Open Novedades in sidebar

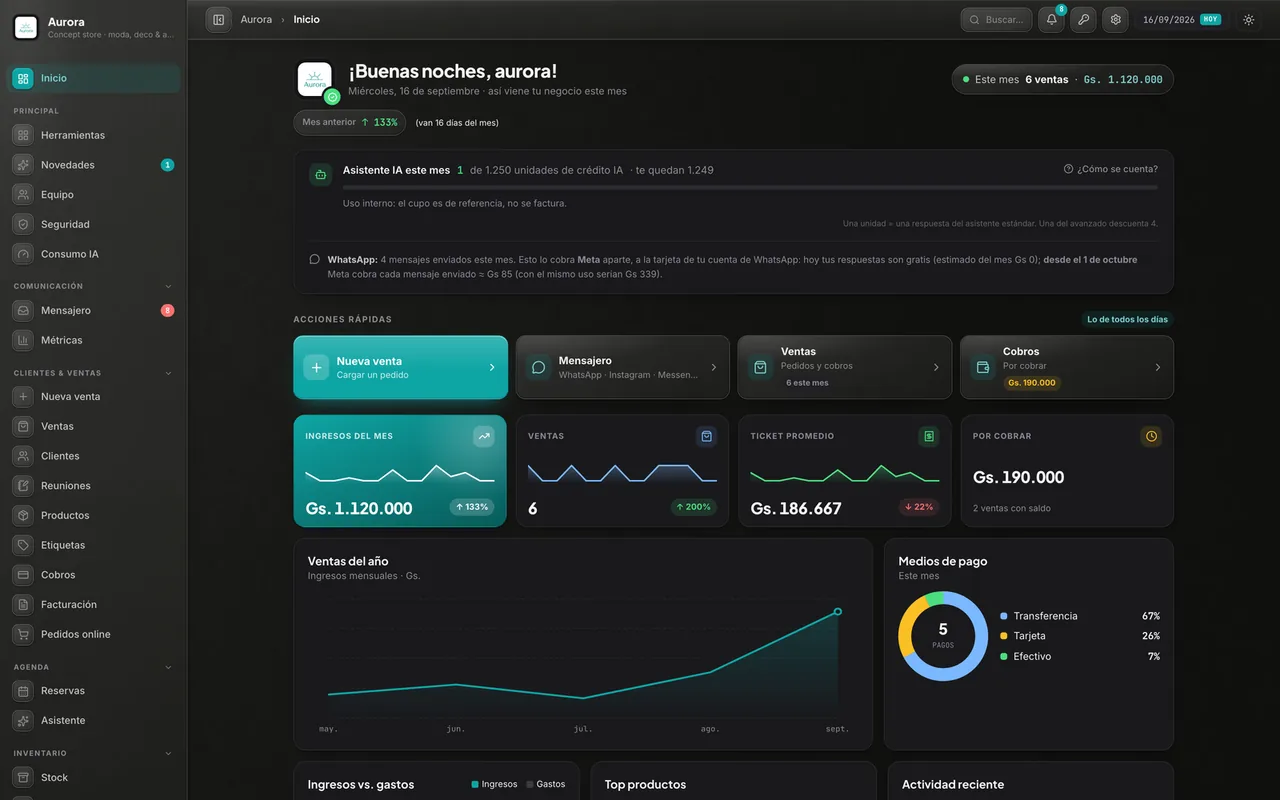point(94,165)
